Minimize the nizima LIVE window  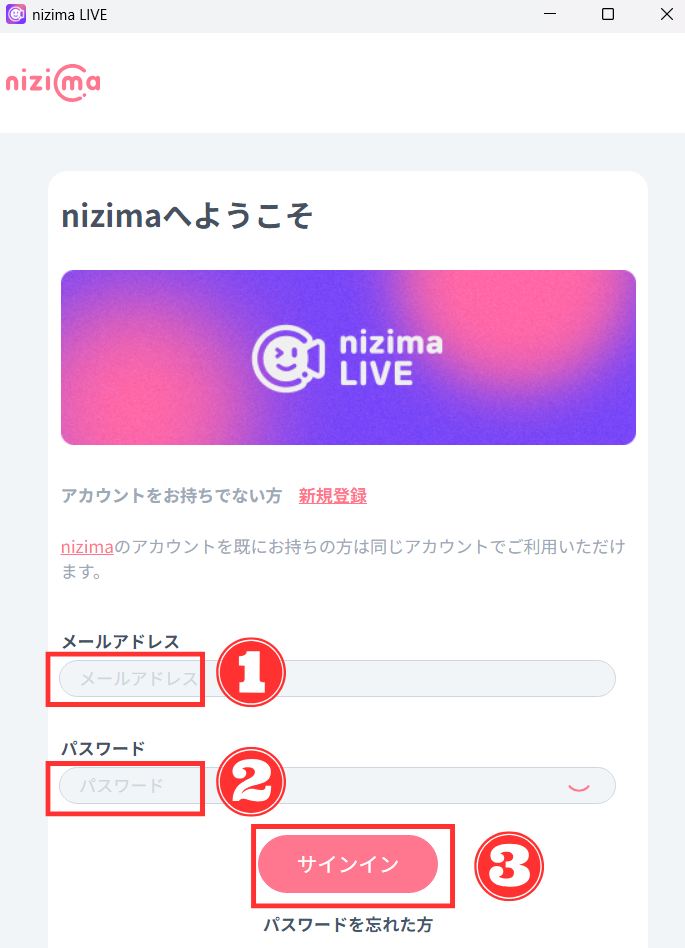coord(548,15)
